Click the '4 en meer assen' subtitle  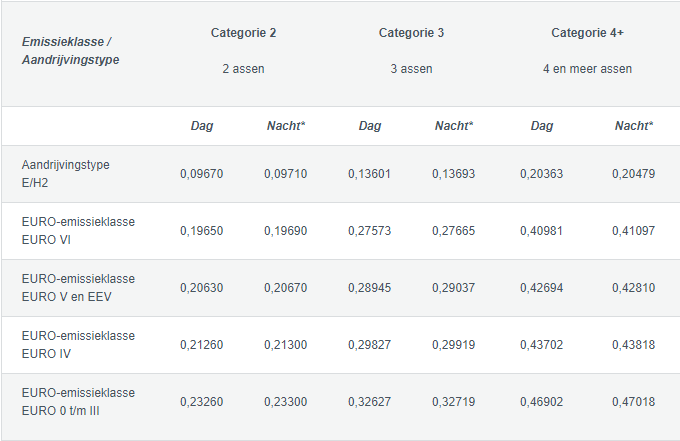tap(587, 70)
